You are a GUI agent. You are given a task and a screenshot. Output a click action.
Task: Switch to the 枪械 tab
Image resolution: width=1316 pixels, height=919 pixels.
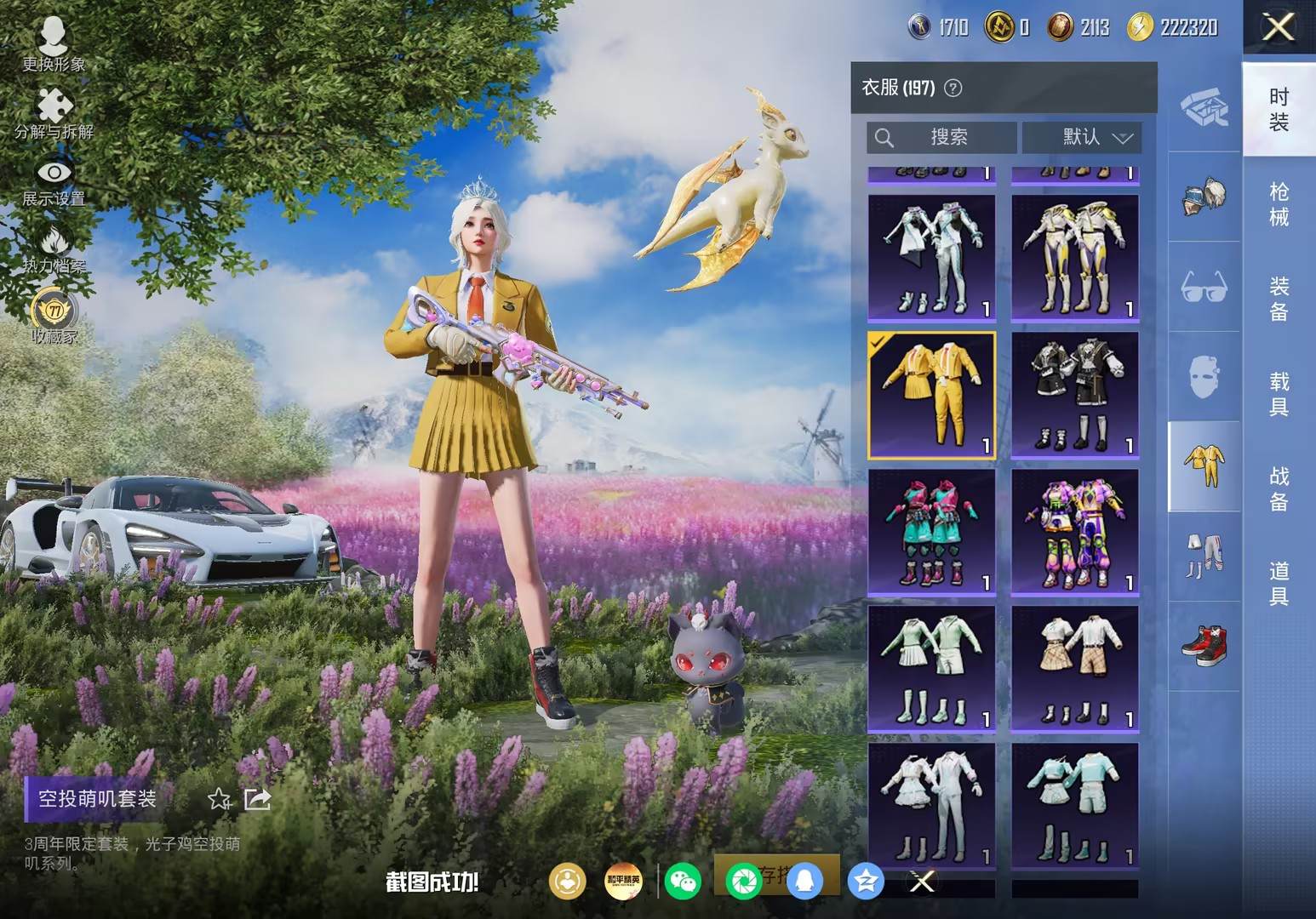pos(1279,204)
